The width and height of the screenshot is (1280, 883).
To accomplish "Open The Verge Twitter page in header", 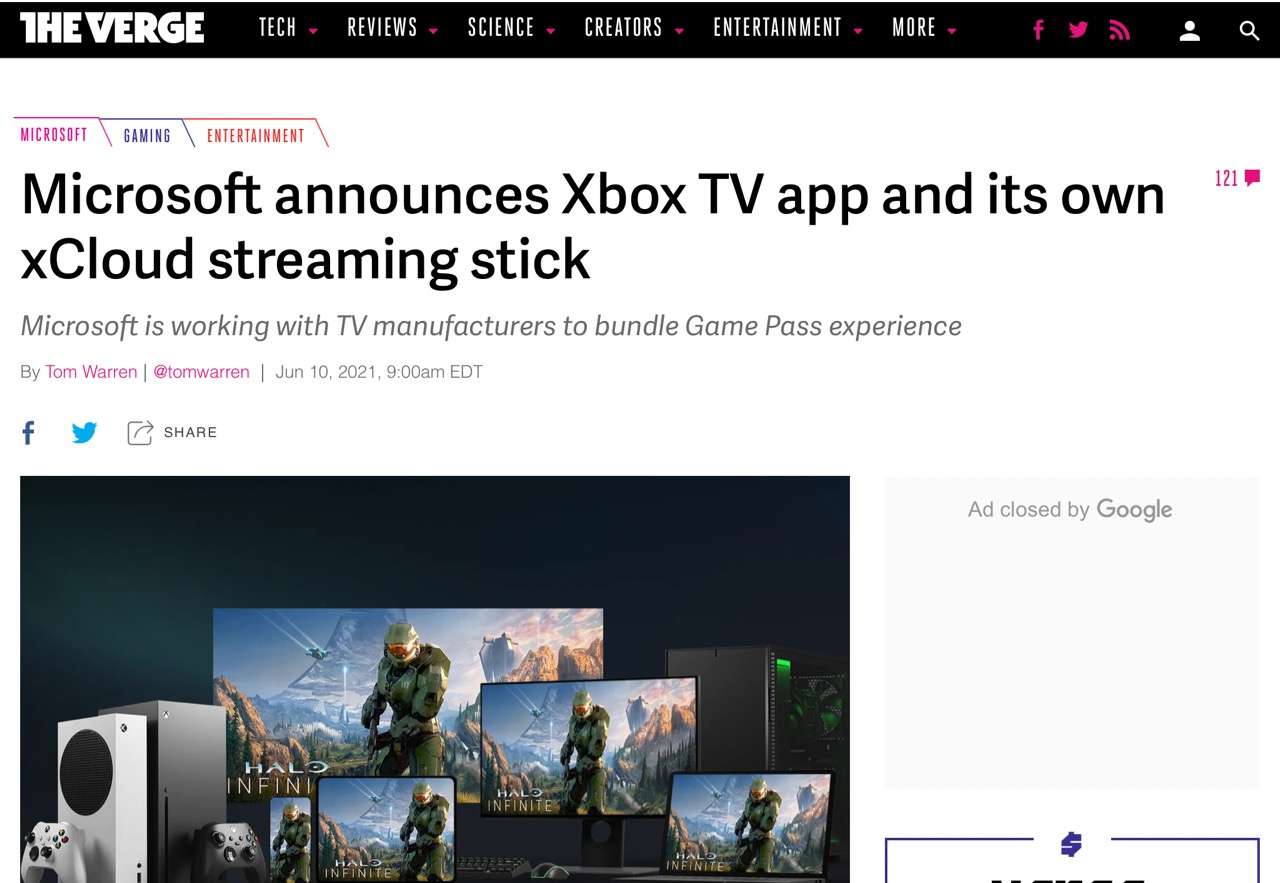I will 1078,30.
